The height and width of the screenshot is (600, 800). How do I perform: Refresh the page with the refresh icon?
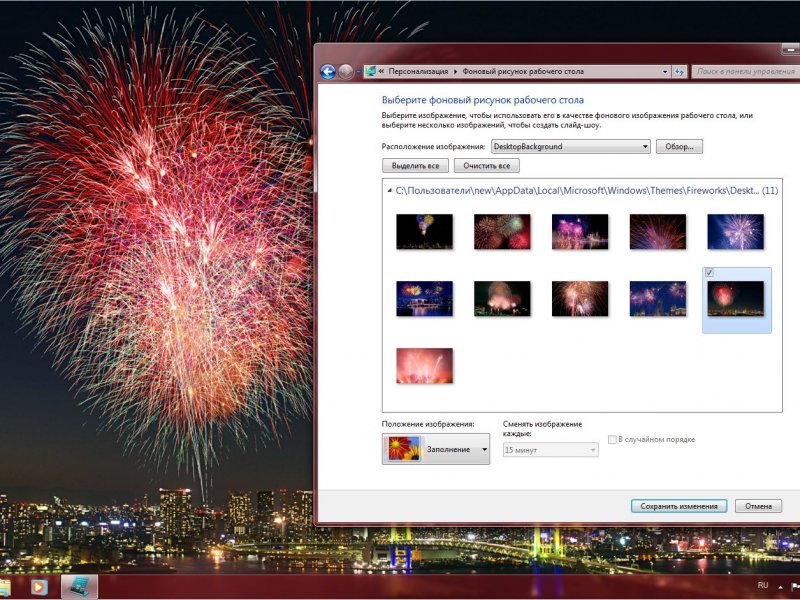pyautogui.click(x=679, y=72)
